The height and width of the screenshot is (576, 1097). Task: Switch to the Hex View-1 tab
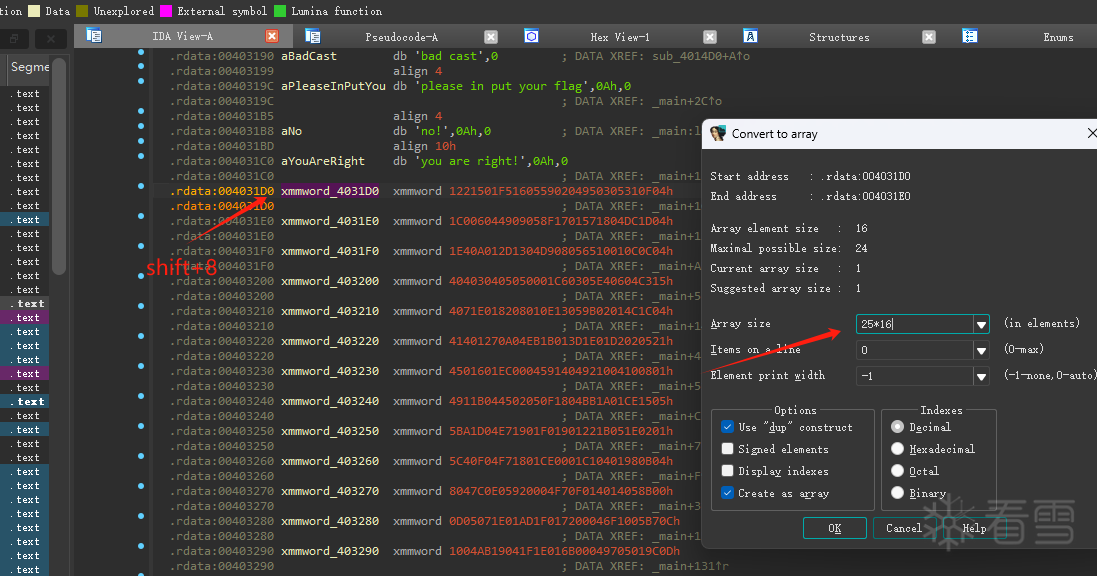click(x=620, y=36)
